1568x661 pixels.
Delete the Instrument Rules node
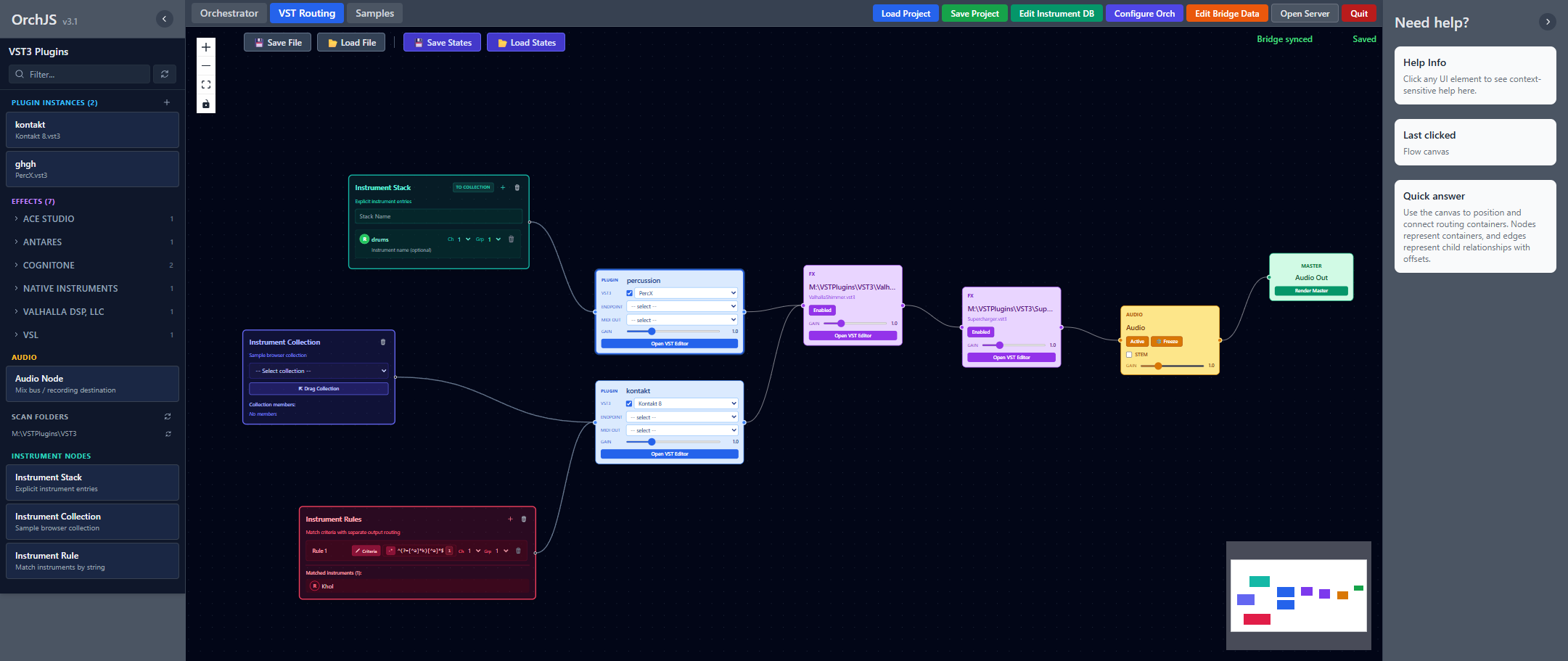[x=524, y=519]
